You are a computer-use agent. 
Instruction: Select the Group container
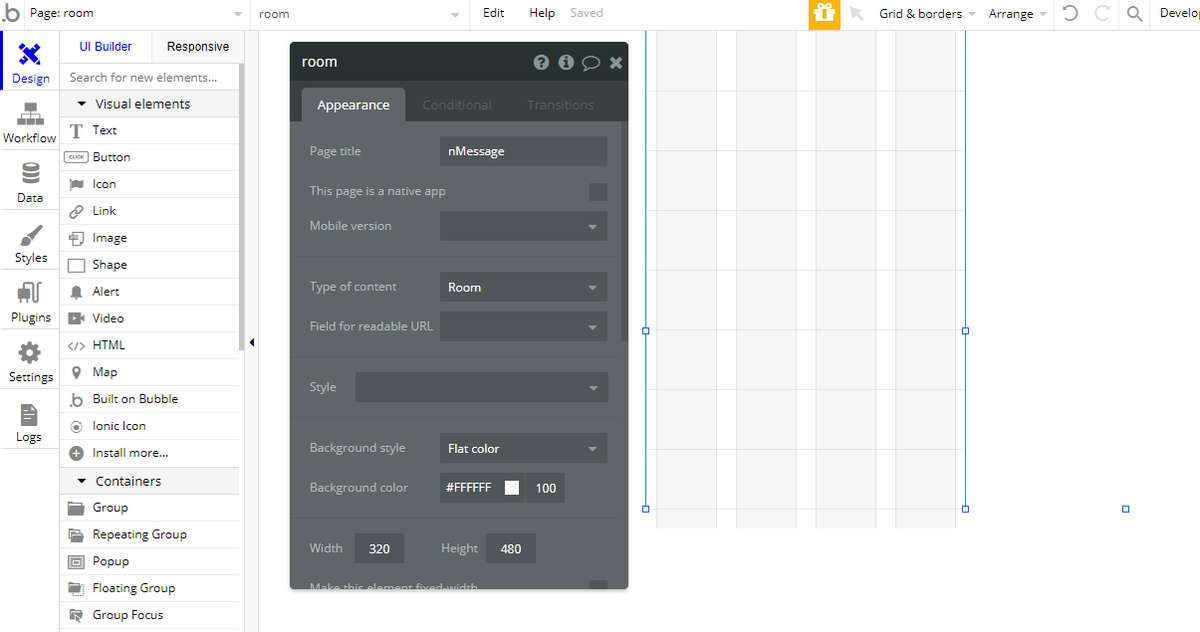click(150, 508)
